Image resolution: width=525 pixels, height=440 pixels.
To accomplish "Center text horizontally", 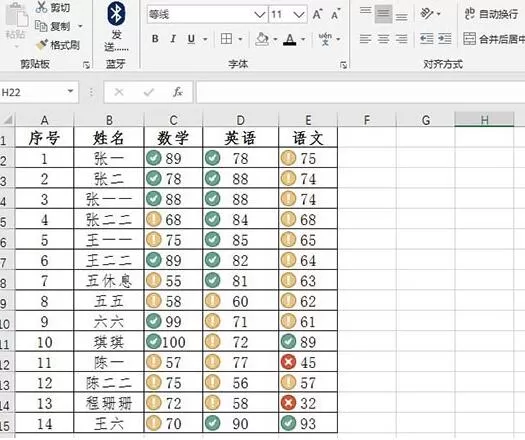I will click(x=383, y=39).
